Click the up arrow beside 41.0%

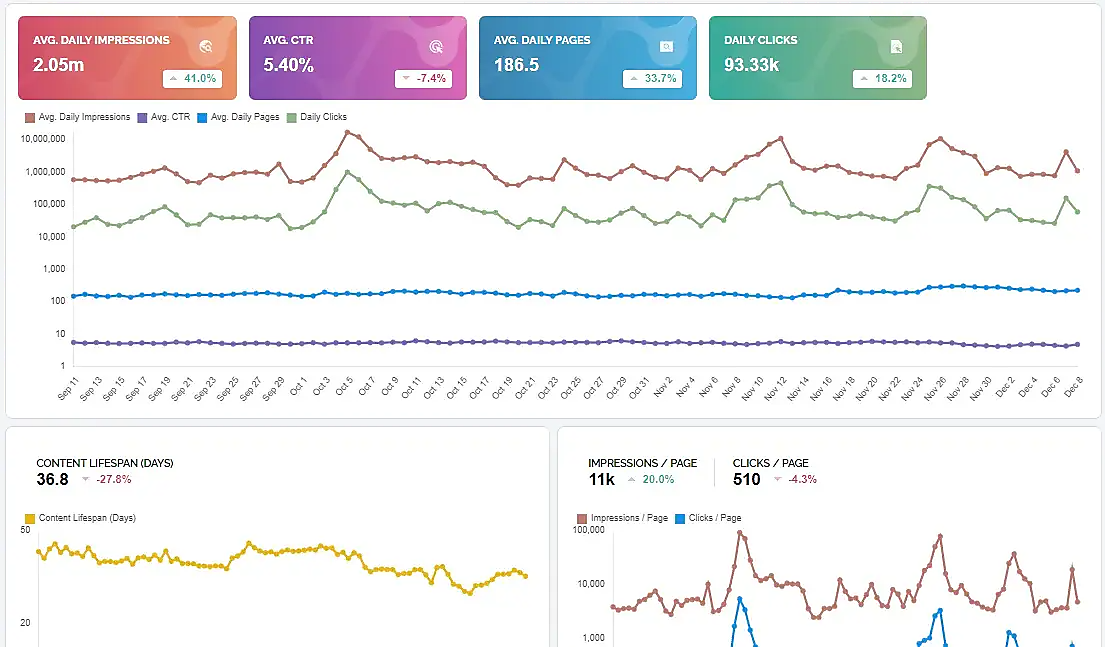coord(174,78)
